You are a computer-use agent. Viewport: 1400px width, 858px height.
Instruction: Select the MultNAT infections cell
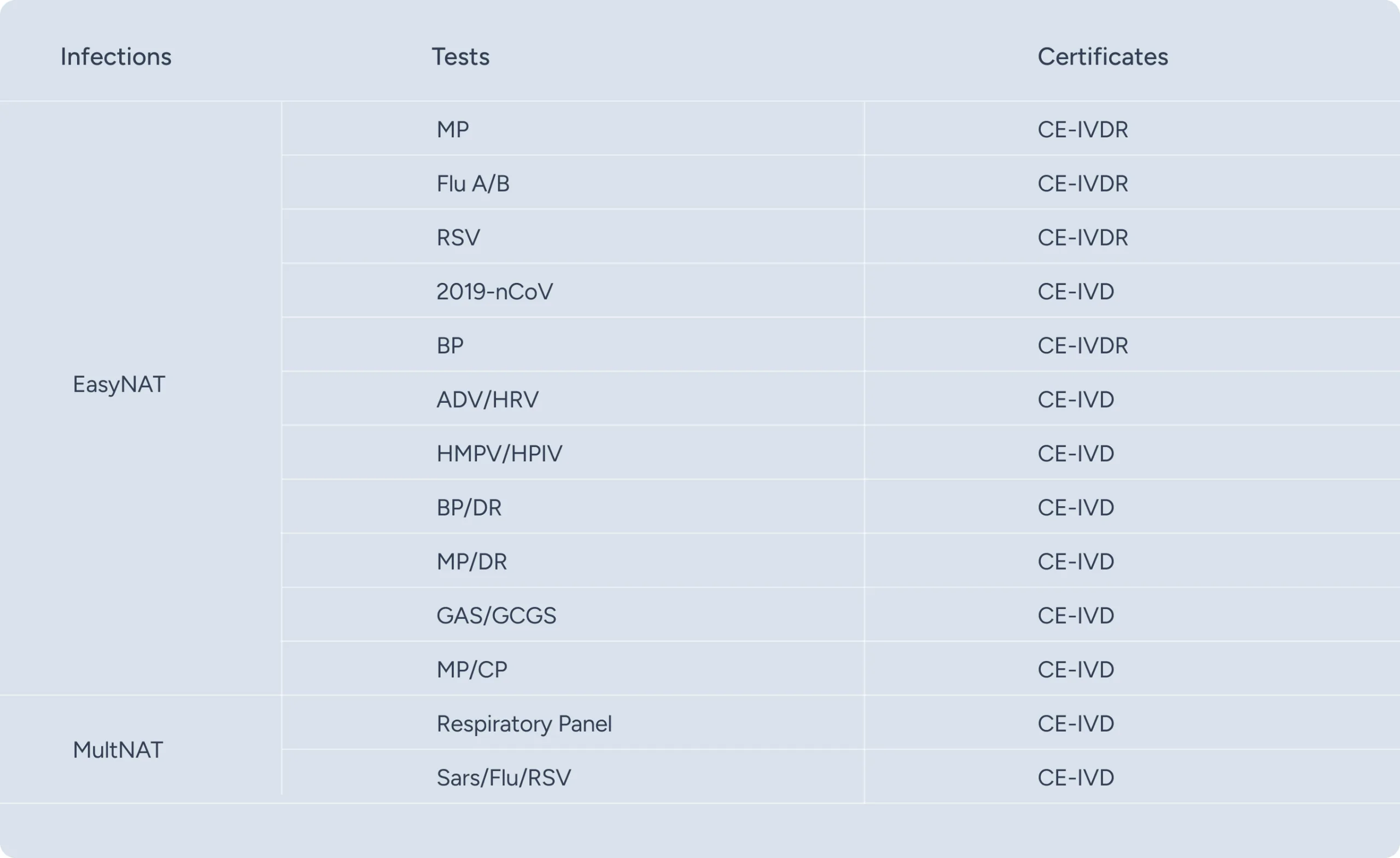118,750
